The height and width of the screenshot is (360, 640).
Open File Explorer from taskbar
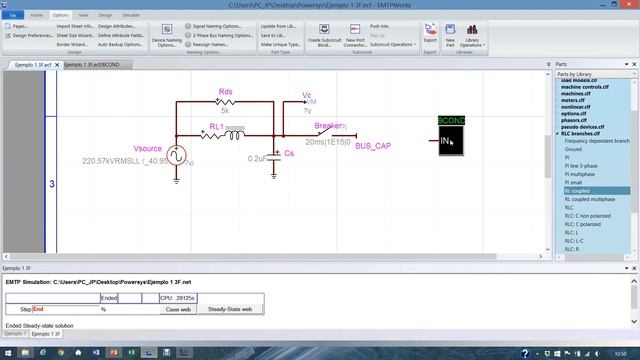25,353
